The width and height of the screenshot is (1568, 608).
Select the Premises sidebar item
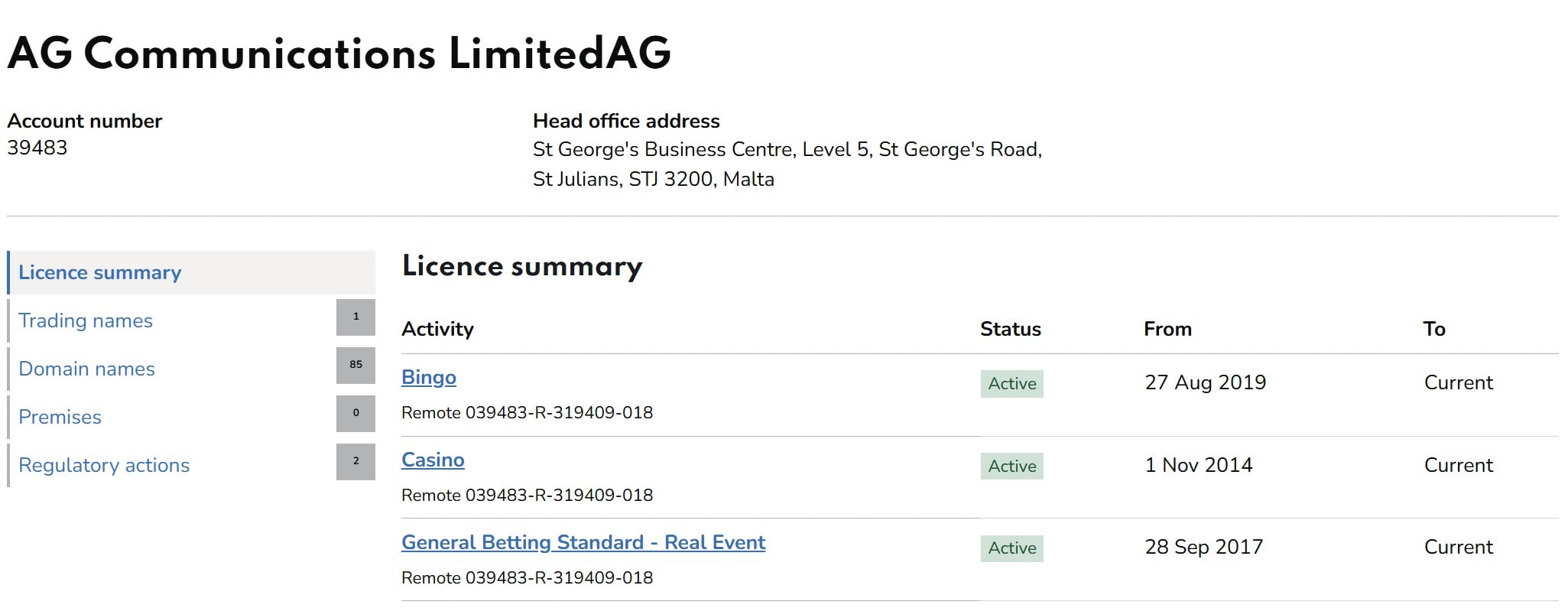[60, 418]
